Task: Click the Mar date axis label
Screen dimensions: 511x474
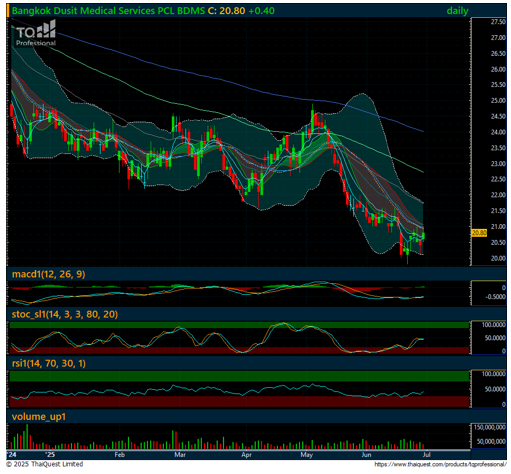Action: [180, 455]
